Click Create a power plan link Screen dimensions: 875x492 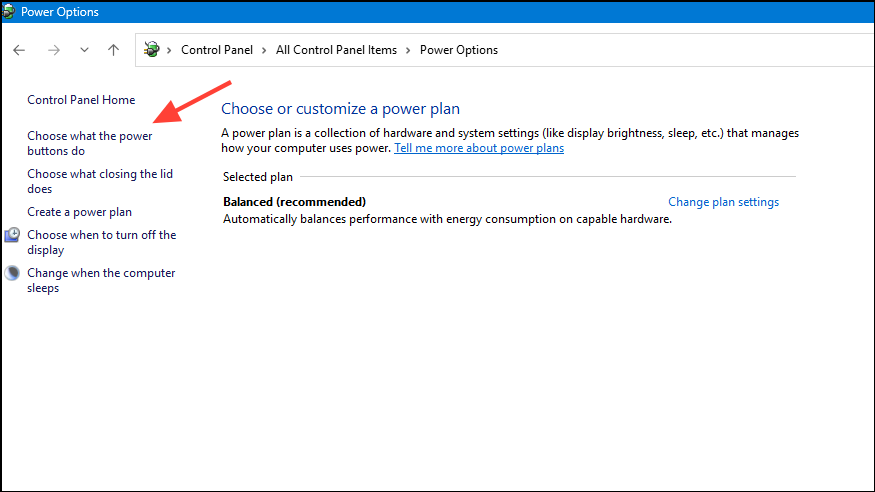79,212
